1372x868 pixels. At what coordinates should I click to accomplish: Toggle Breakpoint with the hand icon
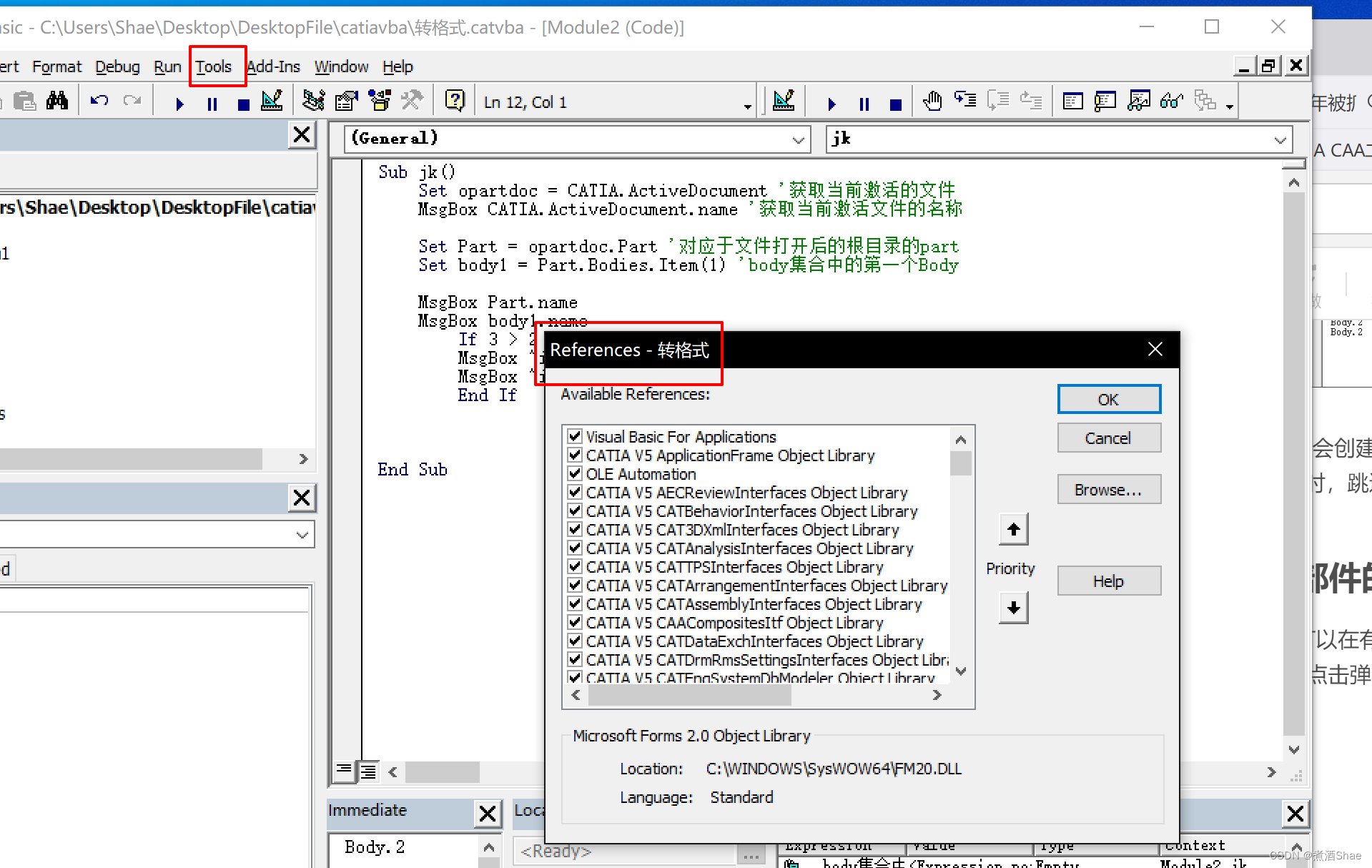coord(932,101)
